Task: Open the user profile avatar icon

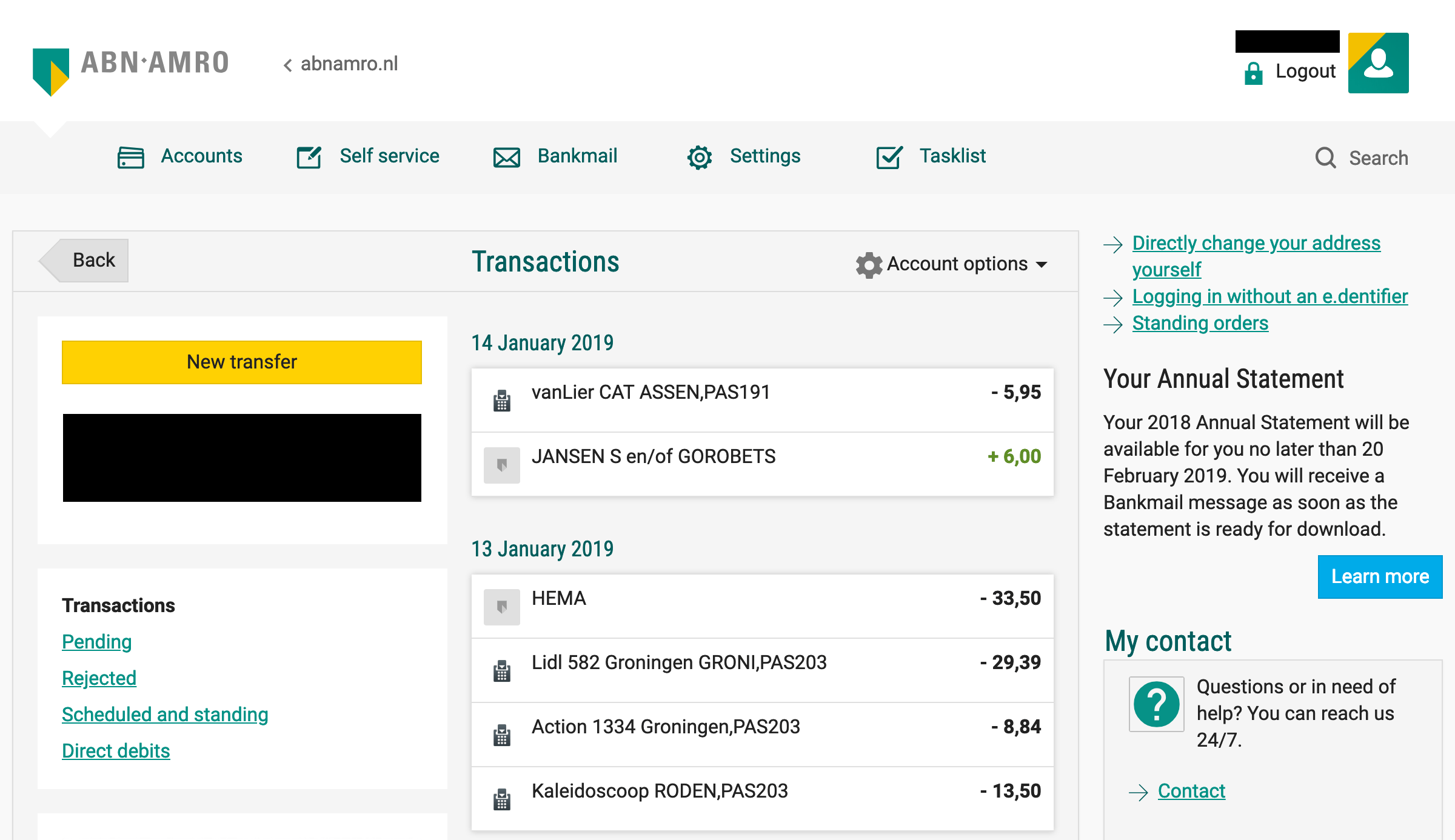Action: pos(1378,63)
